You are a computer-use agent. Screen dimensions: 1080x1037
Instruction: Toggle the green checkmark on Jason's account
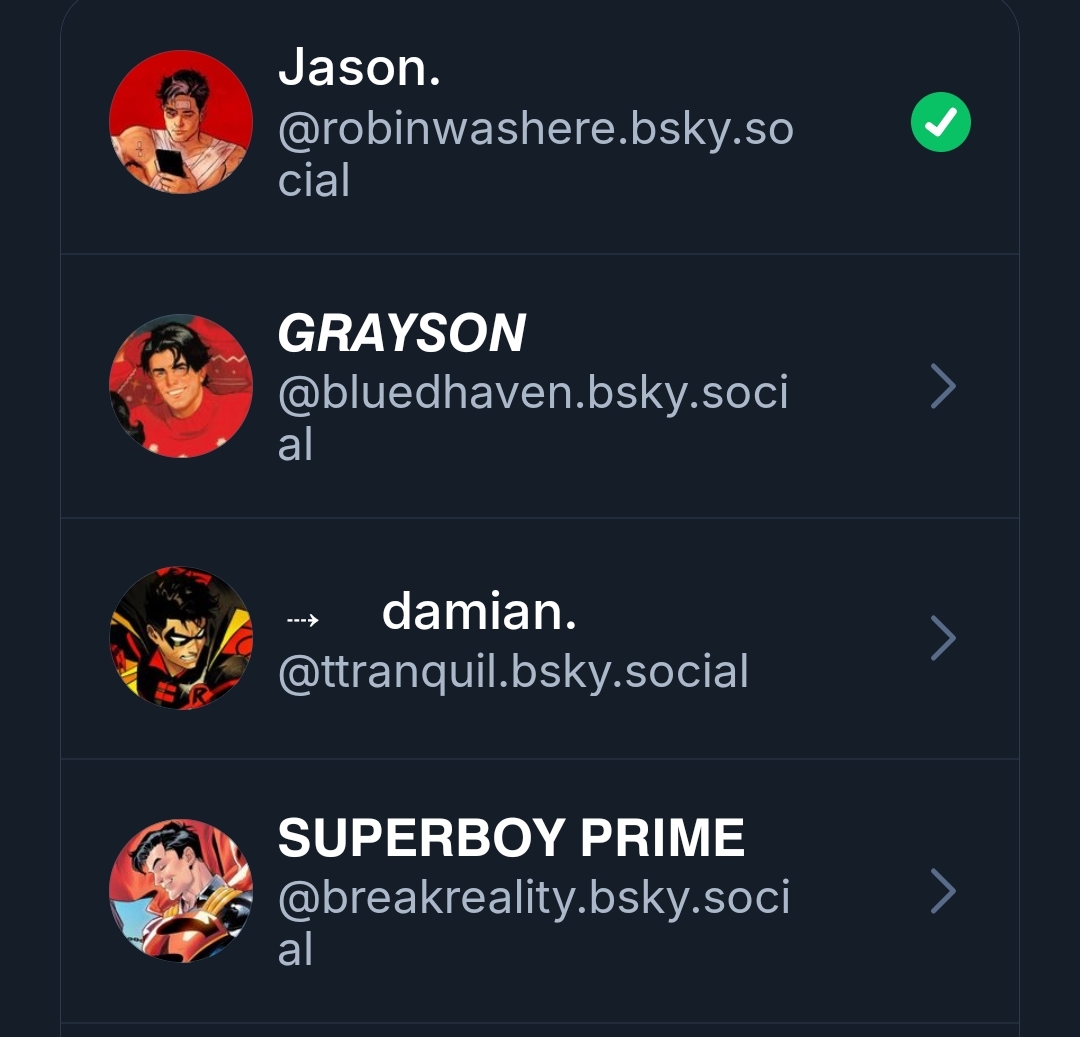941,122
